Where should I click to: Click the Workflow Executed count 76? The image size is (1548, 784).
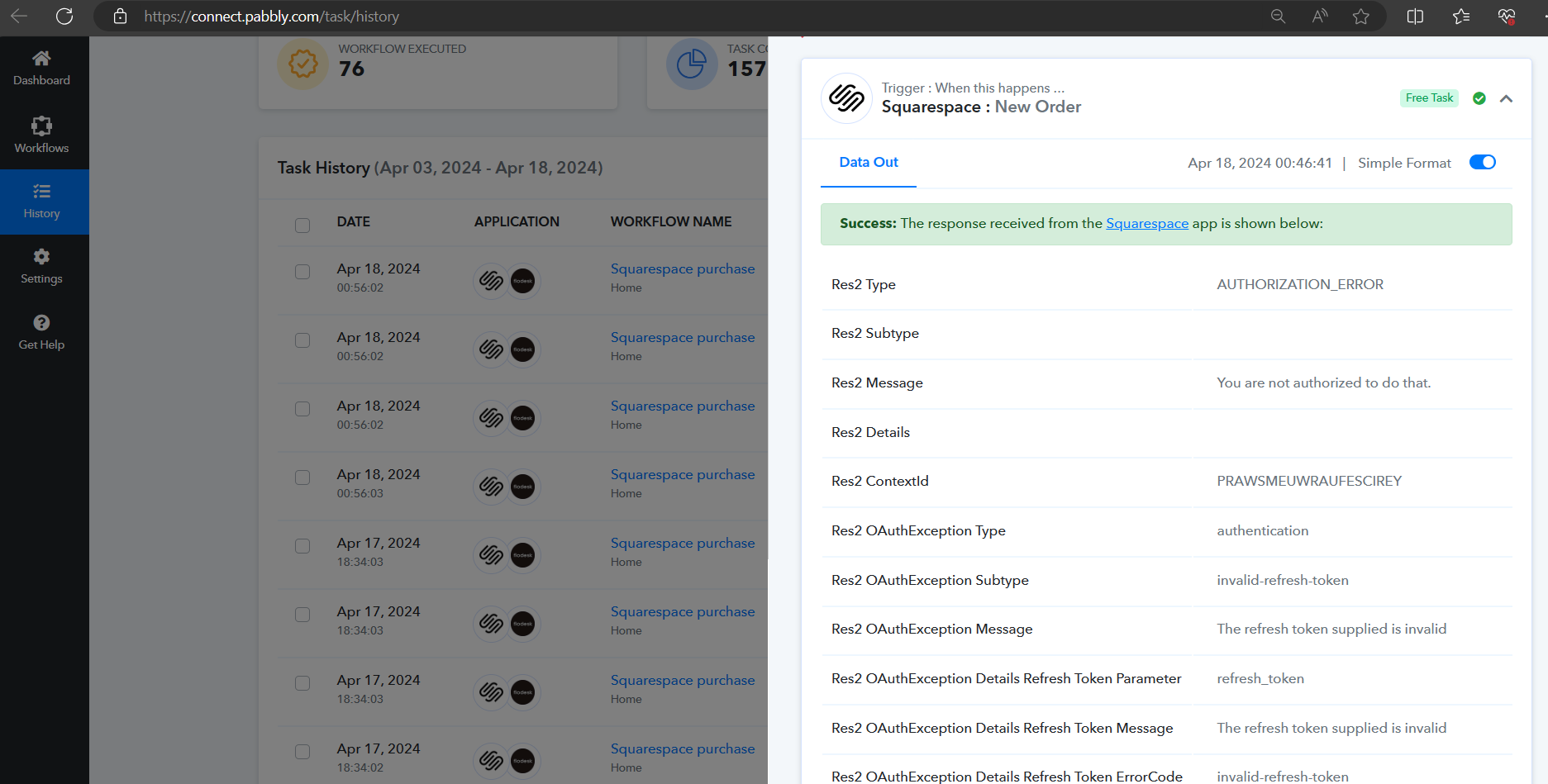coord(351,69)
